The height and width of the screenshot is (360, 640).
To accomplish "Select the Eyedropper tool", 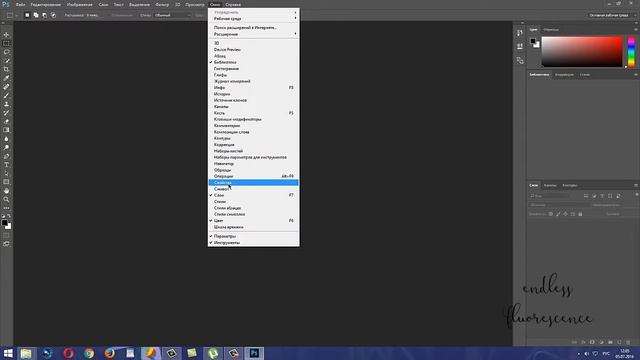I will [x=6, y=78].
